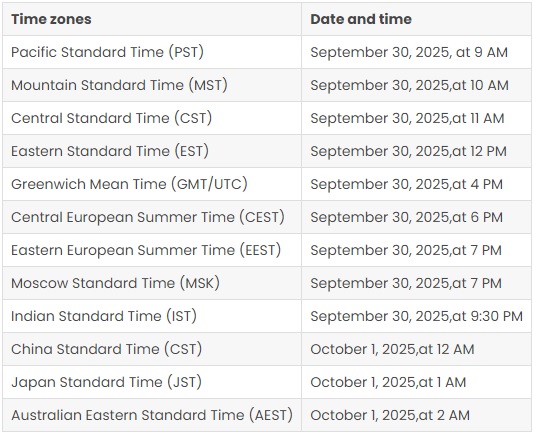Screen dimensions: 534x434
Task: Select the 'October 1, 2025,at 2 AM' cell
Action: coord(416,415)
